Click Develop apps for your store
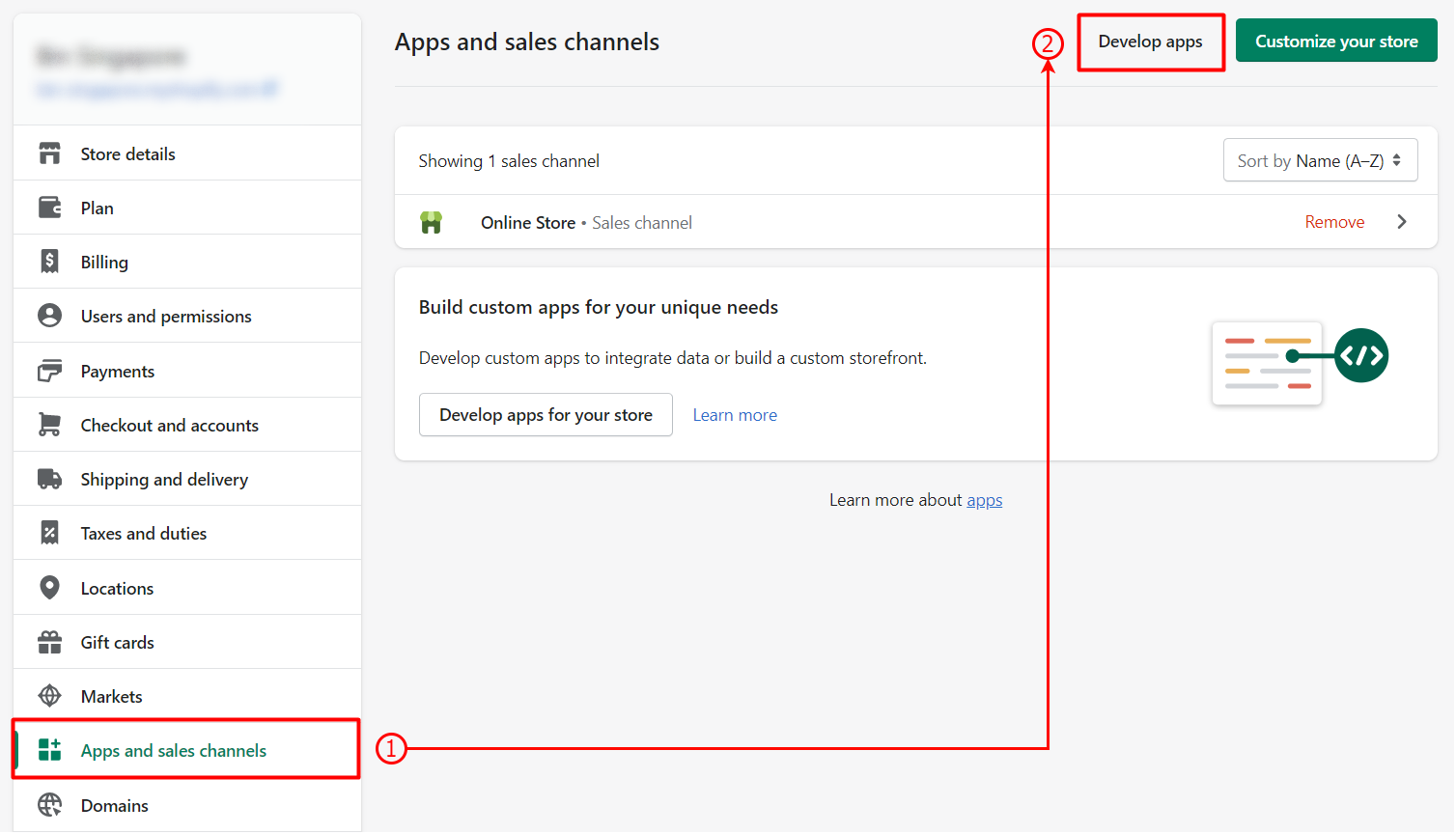 [x=546, y=414]
